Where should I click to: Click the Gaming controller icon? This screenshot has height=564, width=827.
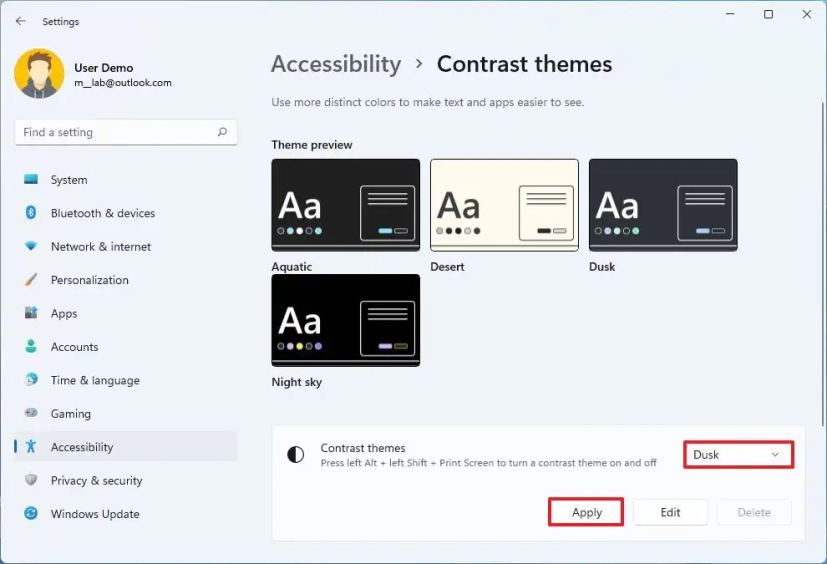pyautogui.click(x=31, y=413)
